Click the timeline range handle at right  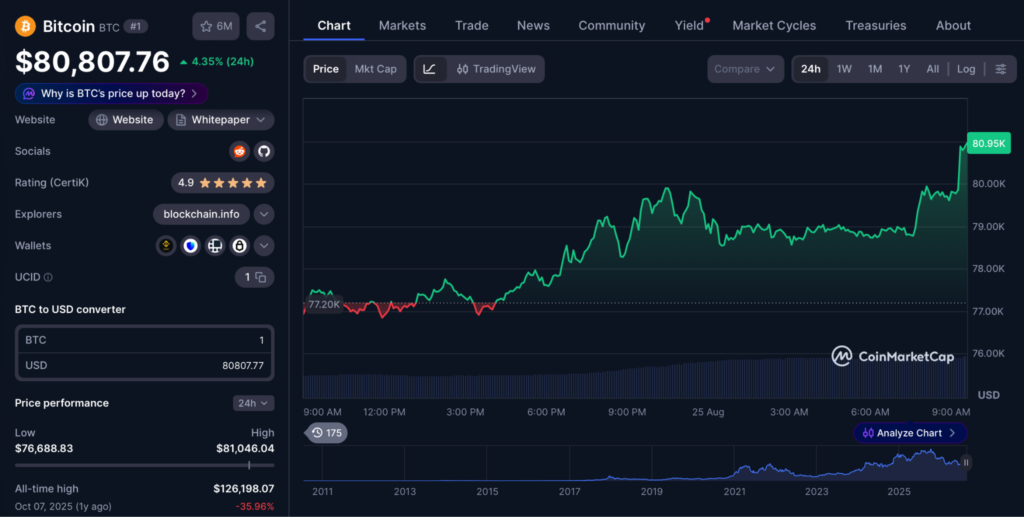pyautogui.click(x=966, y=463)
